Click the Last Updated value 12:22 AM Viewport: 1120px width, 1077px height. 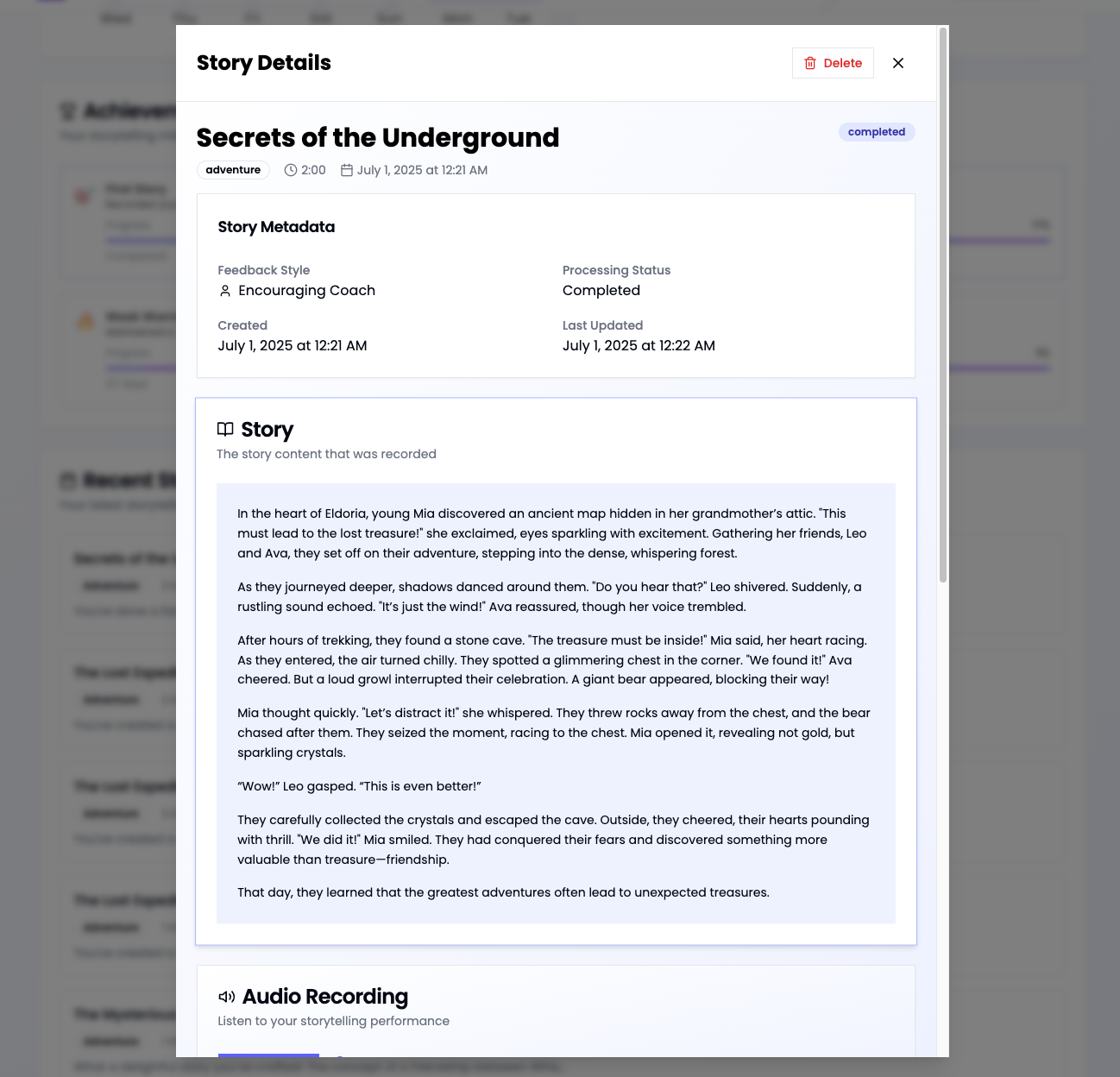click(x=639, y=346)
